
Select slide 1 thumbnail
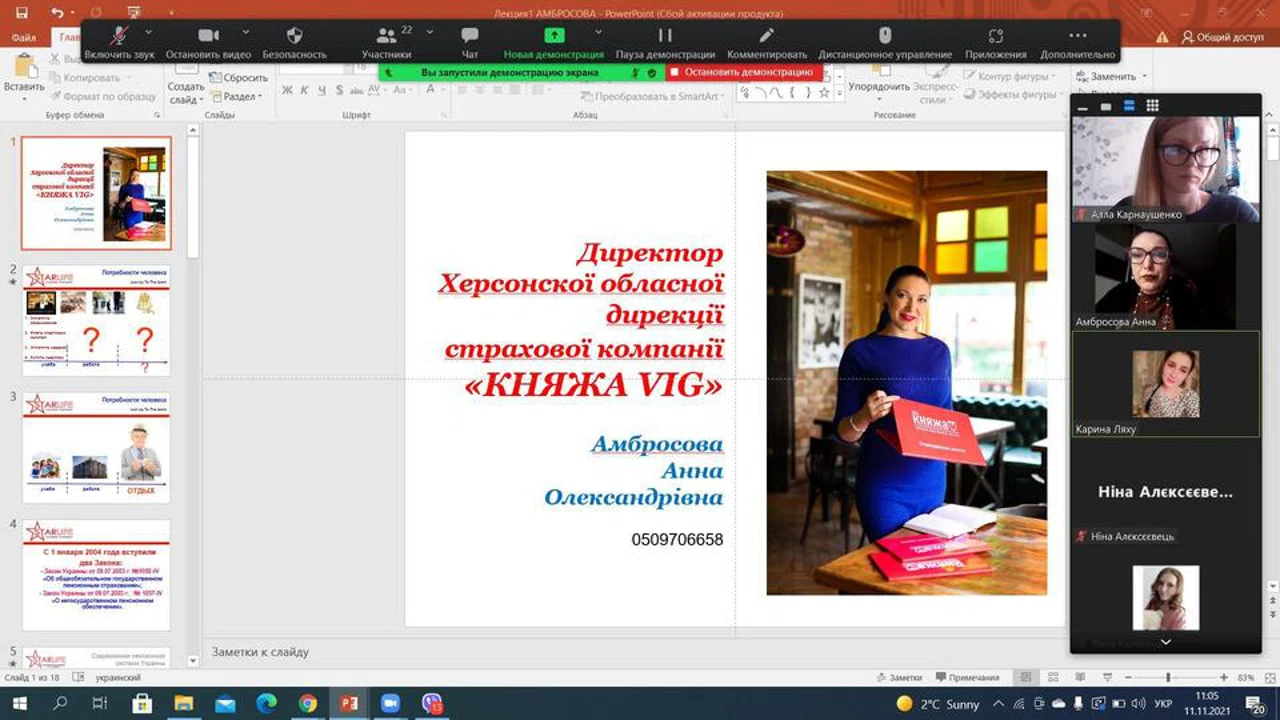coord(96,193)
